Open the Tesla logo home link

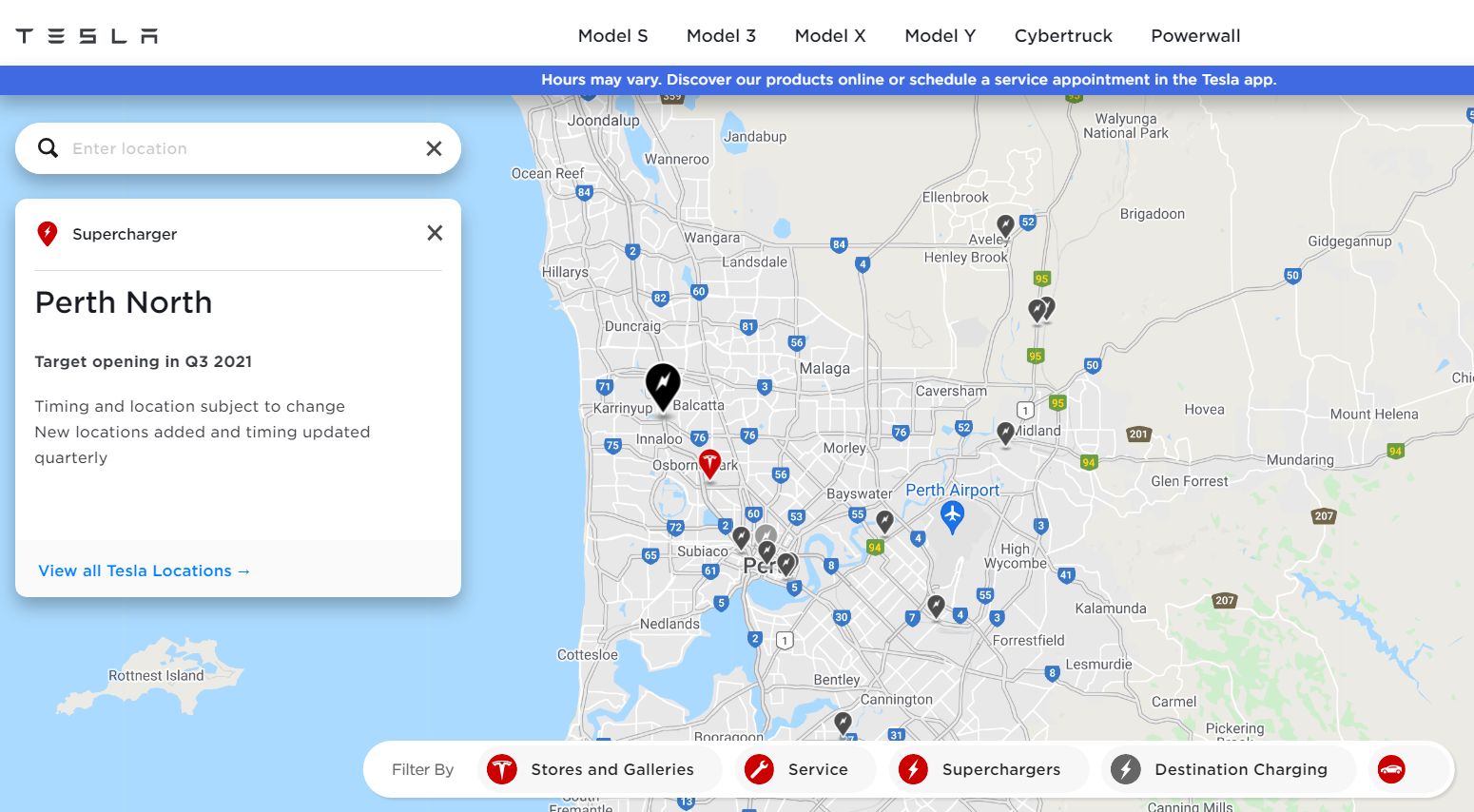coord(87,36)
